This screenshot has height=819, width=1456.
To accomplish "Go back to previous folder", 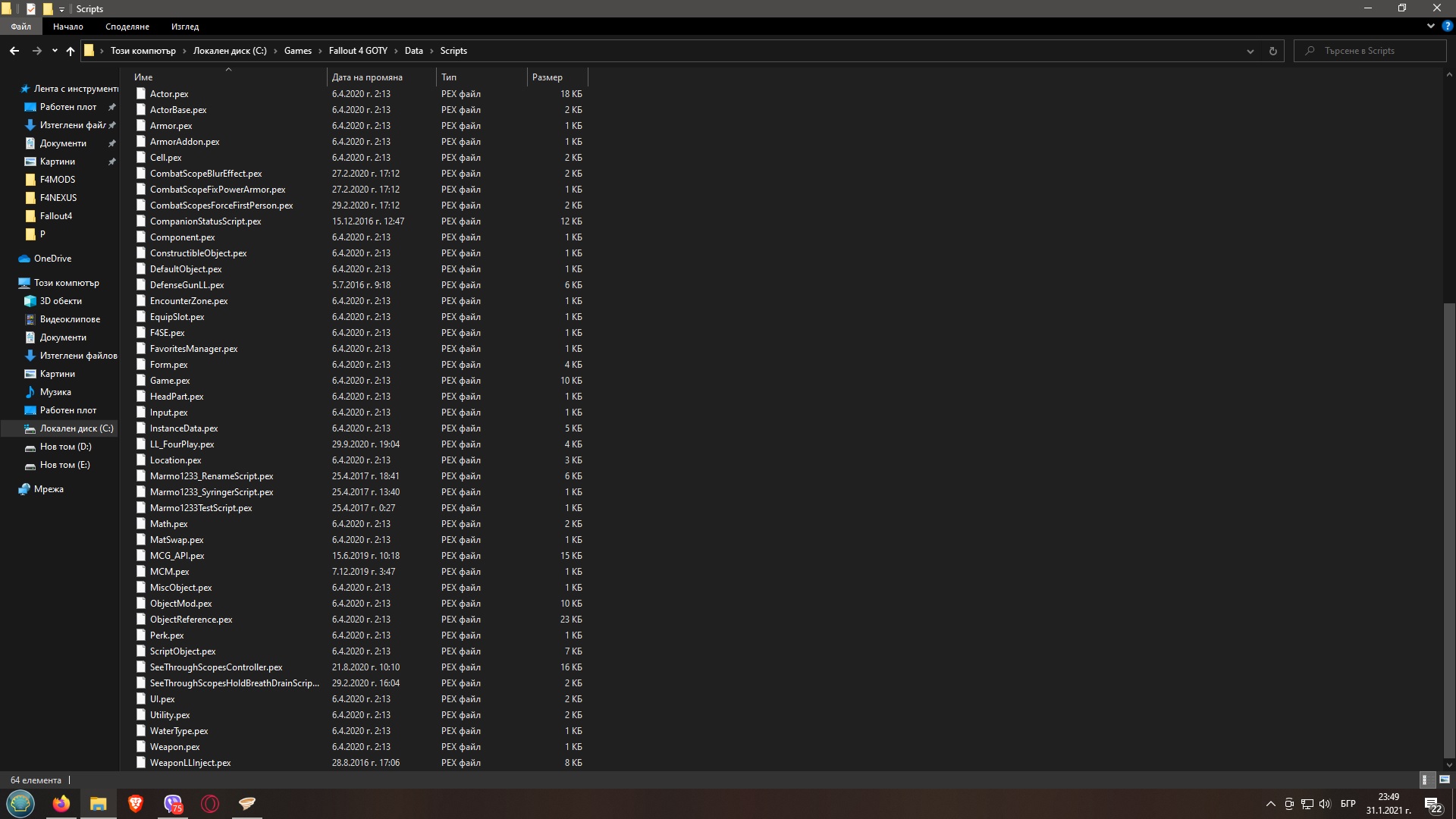I will pos(14,51).
